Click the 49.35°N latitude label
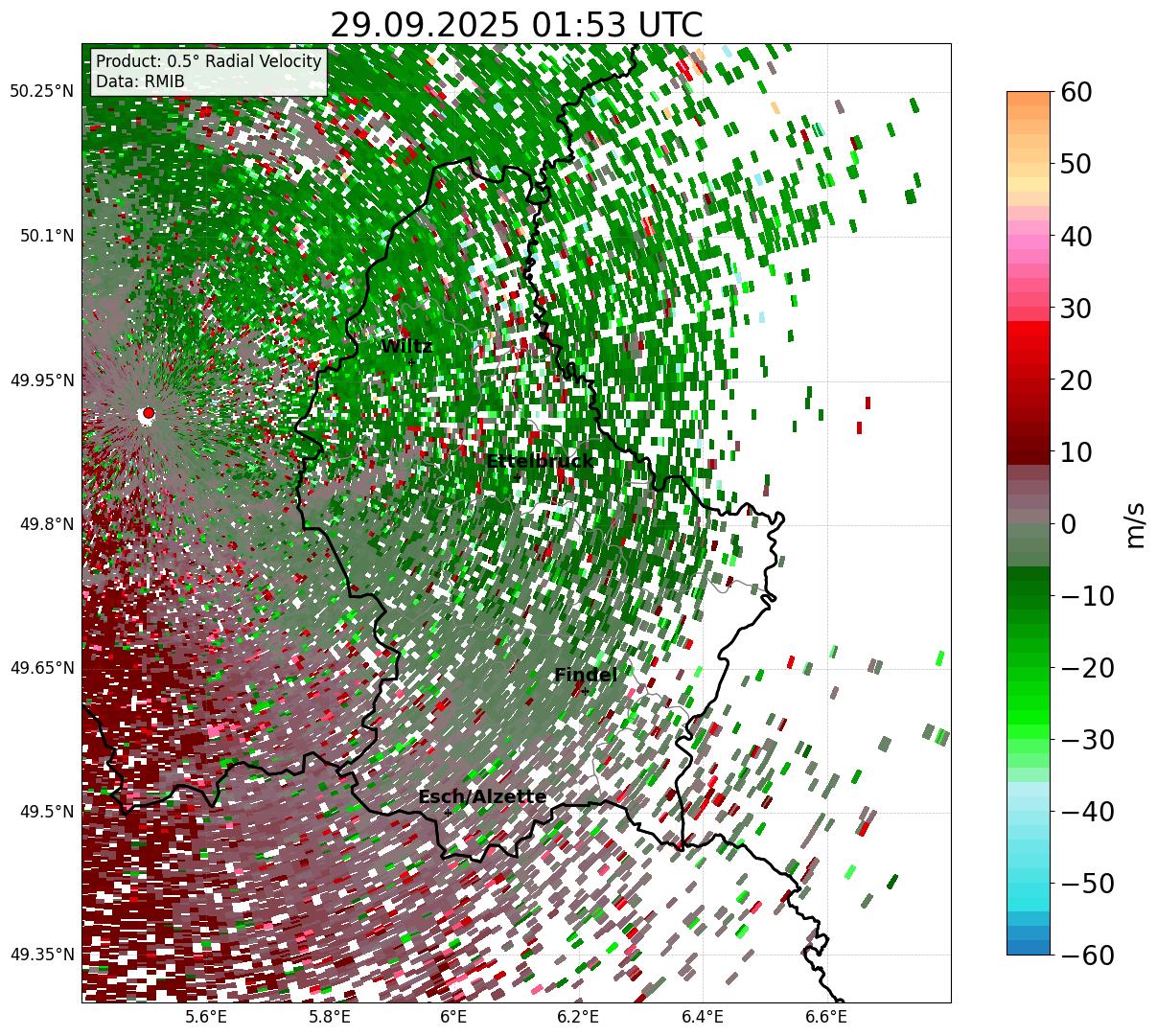The width and height of the screenshot is (1157, 1036). tap(42, 955)
